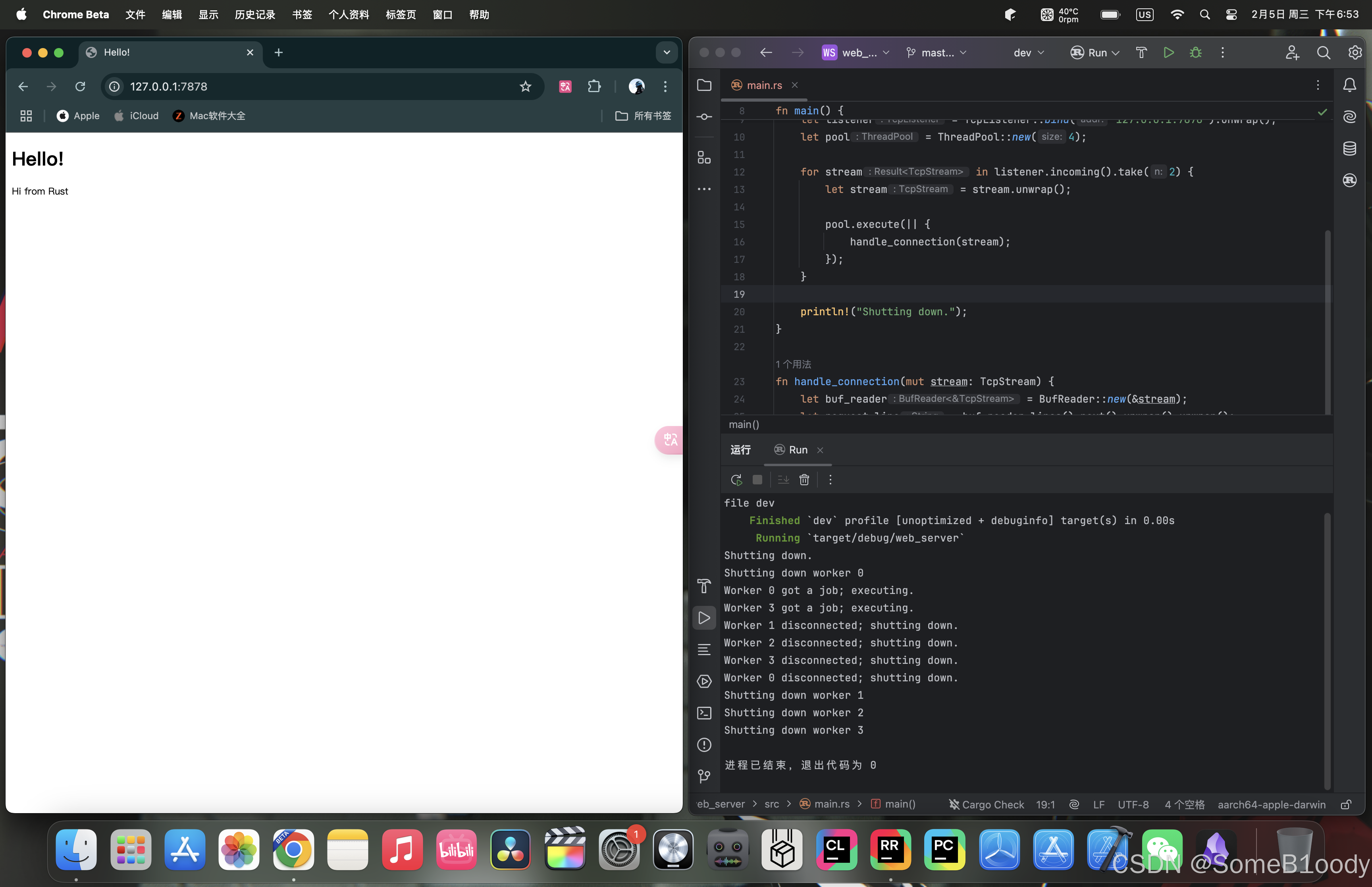Open IDE search everywhere magnifier
The image size is (1372, 887).
tap(1323, 52)
